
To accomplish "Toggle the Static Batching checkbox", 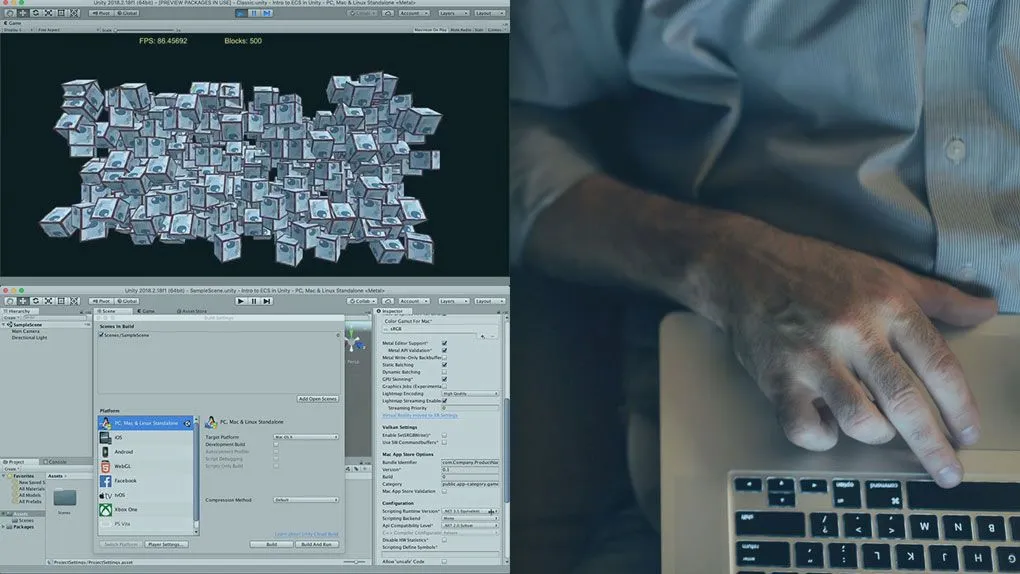I will tap(444, 365).
